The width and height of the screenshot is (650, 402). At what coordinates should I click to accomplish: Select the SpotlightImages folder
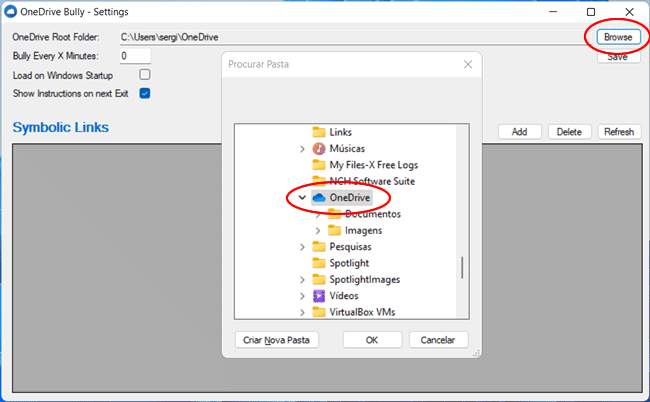coord(364,280)
